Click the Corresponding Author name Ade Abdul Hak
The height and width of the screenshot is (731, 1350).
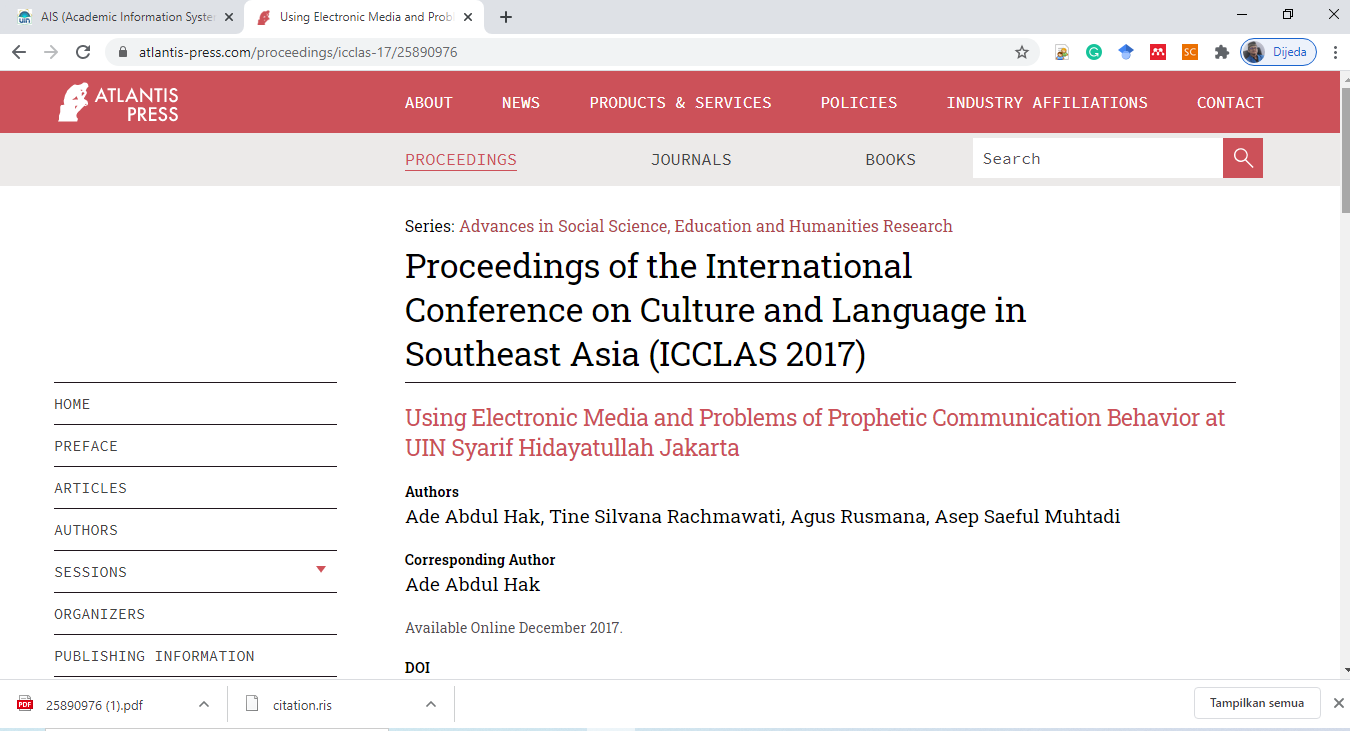pyautogui.click(x=472, y=585)
